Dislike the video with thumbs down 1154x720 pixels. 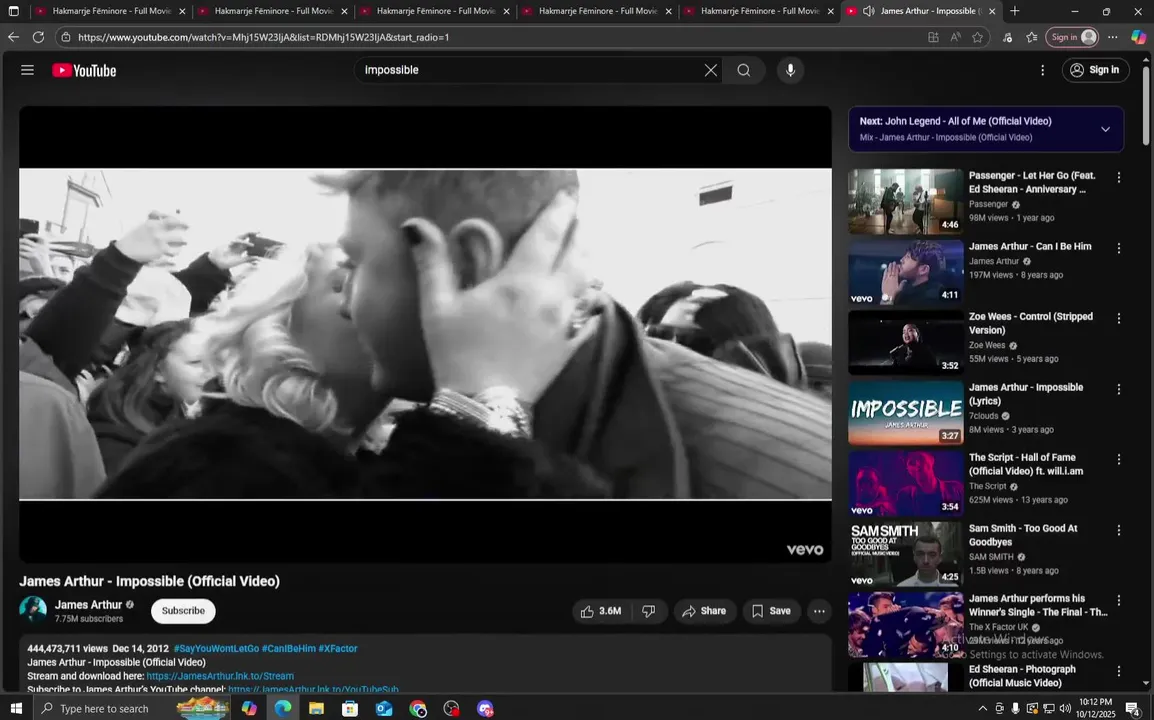(x=648, y=611)
